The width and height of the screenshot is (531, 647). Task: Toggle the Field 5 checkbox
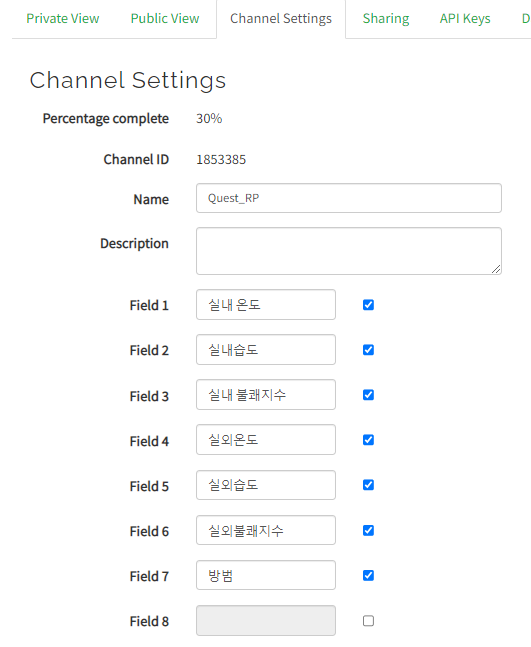point(368,485)
